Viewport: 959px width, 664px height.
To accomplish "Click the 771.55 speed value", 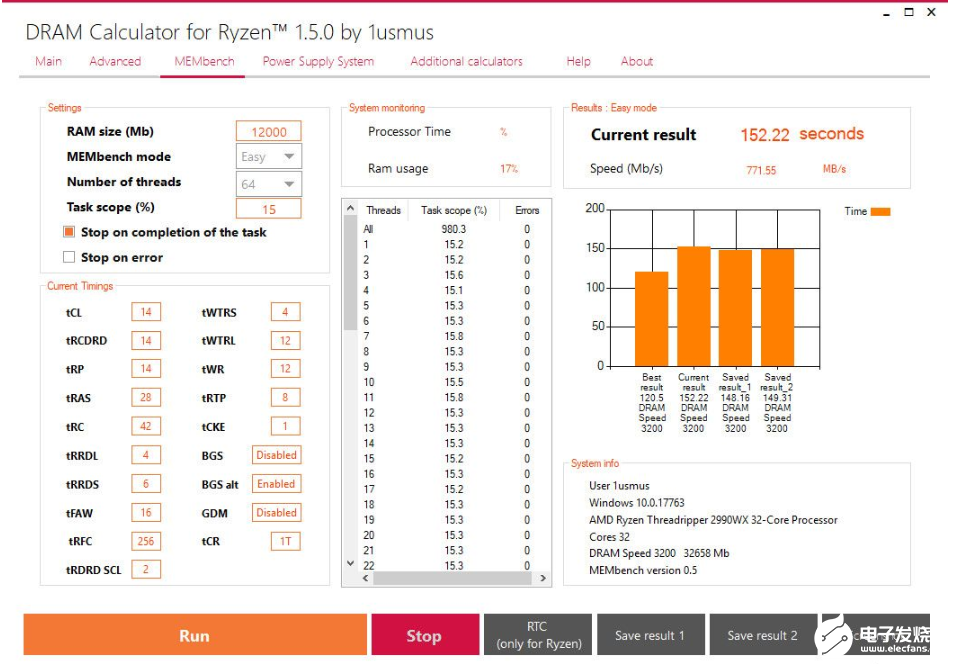I will 761,170.
